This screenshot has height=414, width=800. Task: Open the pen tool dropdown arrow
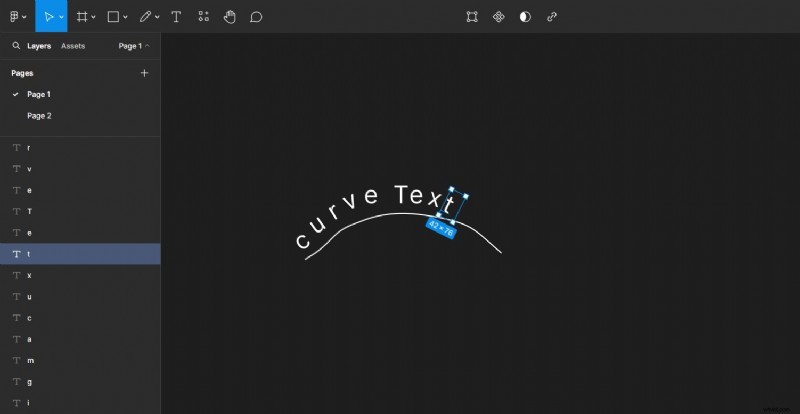pos(157,18)
